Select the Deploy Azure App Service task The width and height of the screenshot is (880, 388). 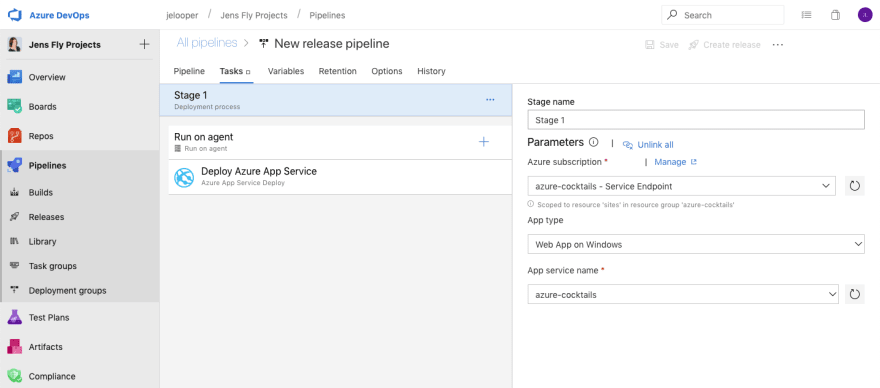340,177
